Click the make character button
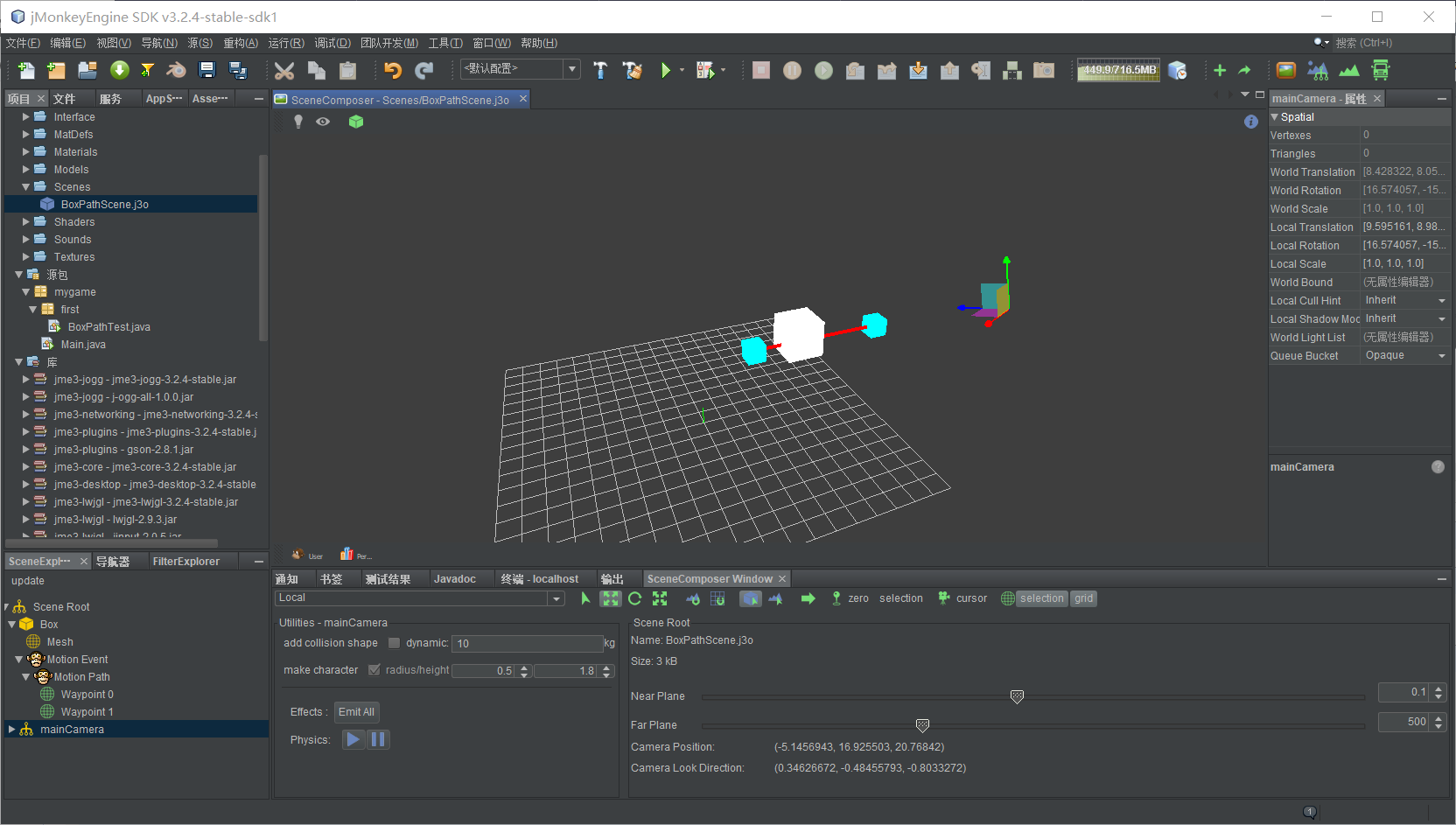This screenshot has height=825, width=1456. (x=321, y=670)
